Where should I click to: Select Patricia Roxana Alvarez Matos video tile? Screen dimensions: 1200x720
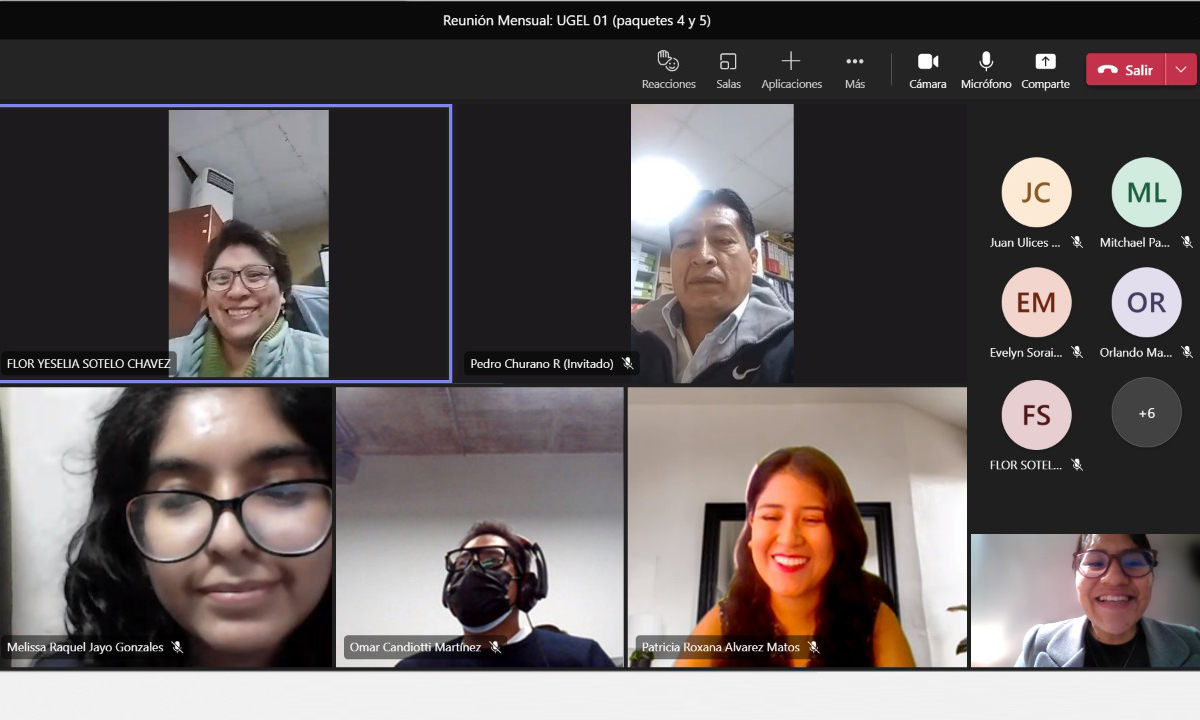pos(797,527)
